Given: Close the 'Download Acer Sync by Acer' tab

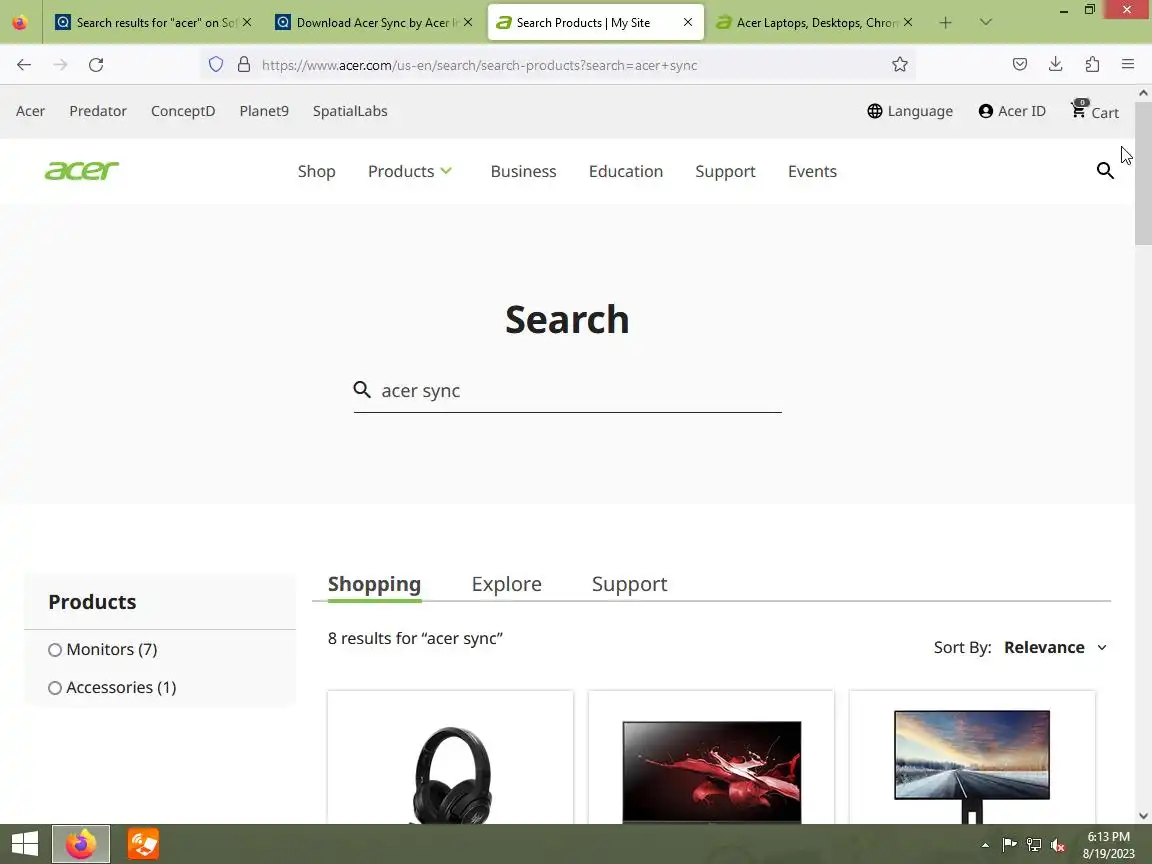Looking at the screenshot, I should (x=468, y=23).
